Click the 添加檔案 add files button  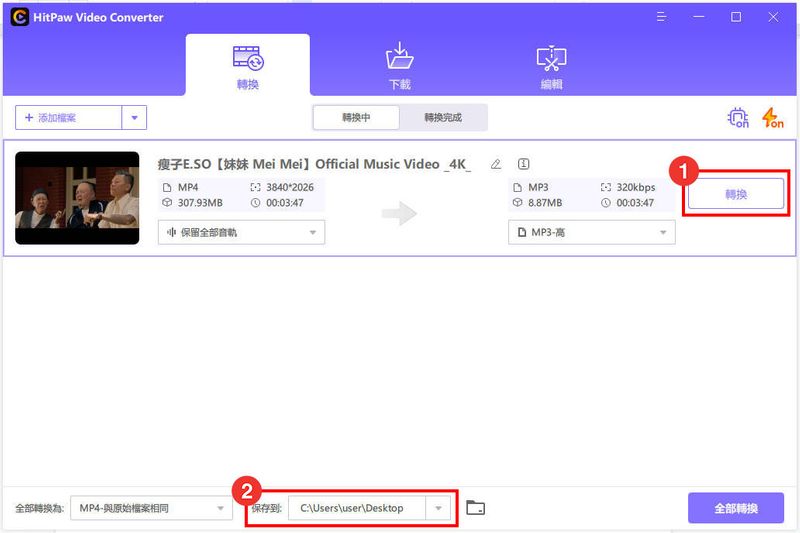coord(68,118)
